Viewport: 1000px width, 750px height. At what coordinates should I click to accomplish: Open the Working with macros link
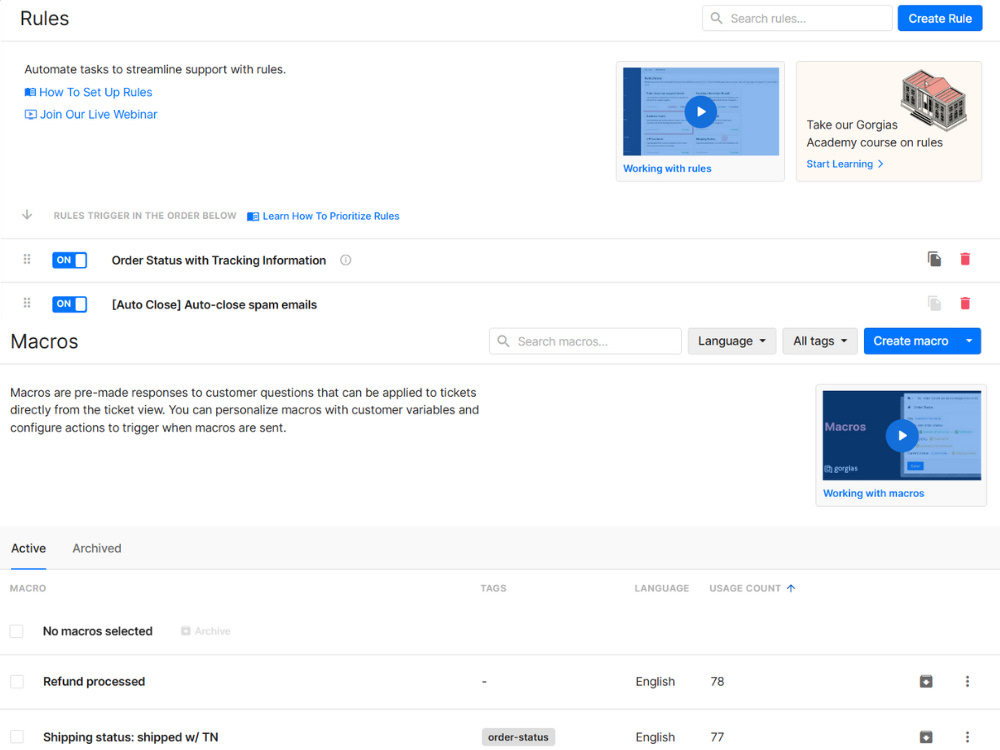(x=873, y=493)
